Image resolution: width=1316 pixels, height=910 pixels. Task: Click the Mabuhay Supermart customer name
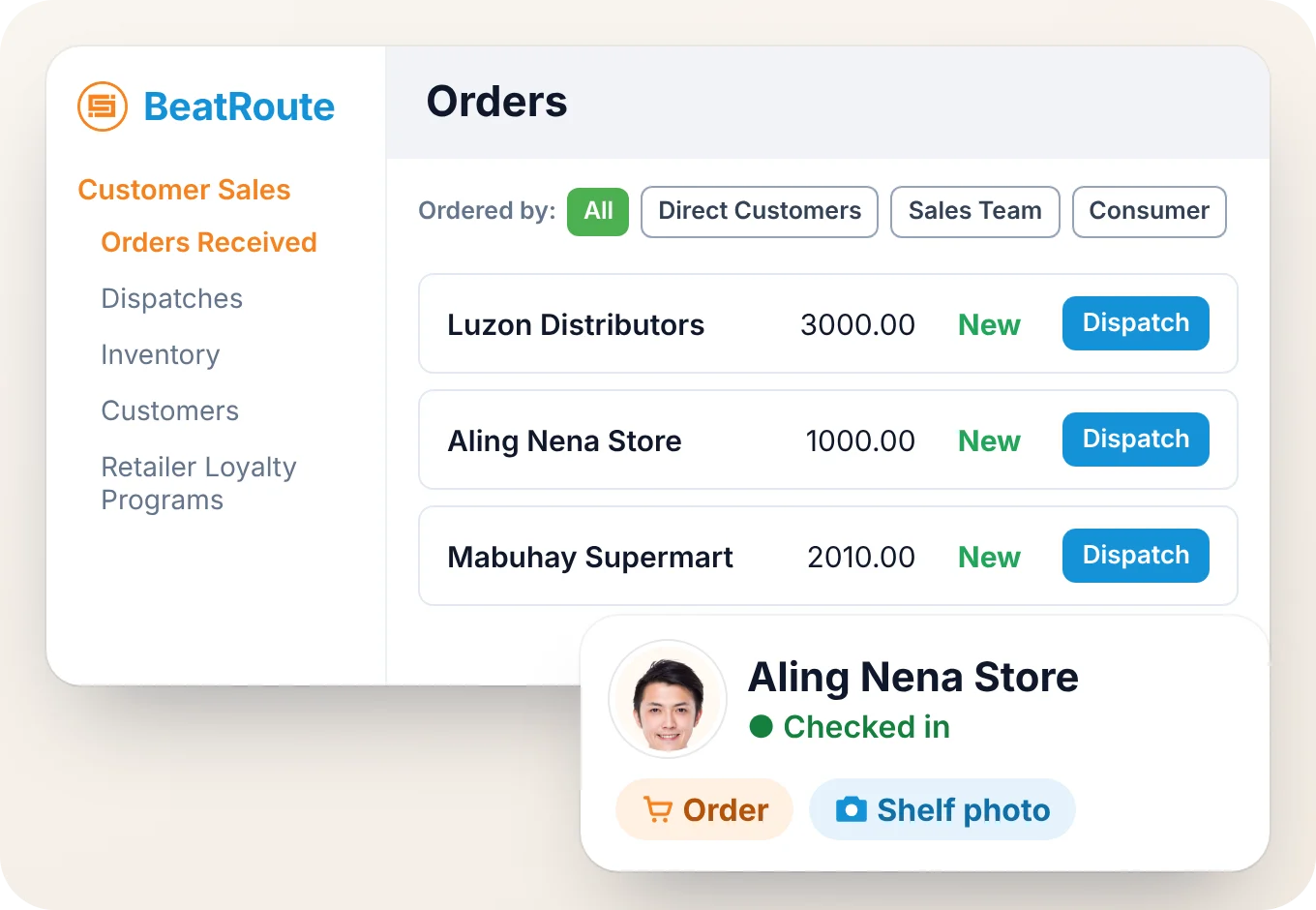tap(590, 557)
